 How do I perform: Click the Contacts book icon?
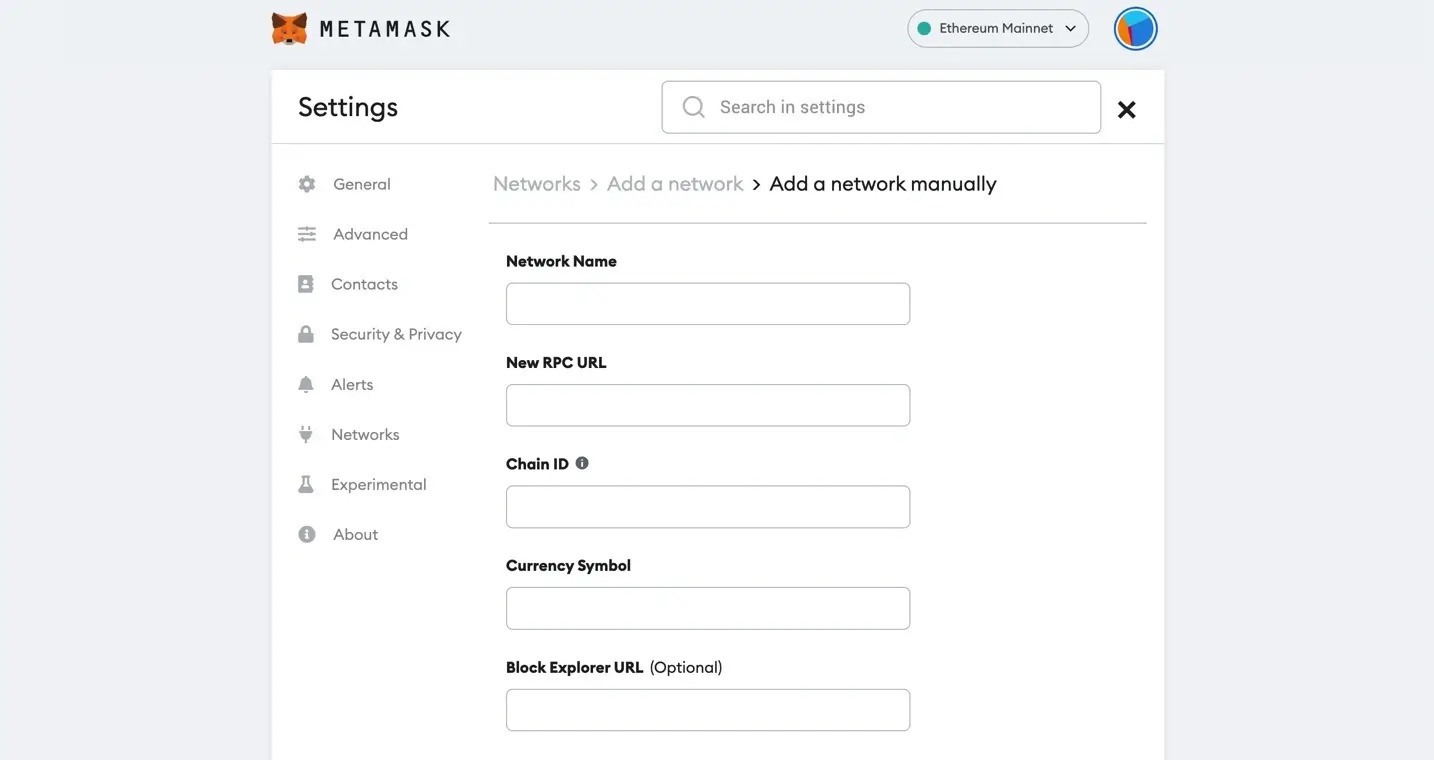pos(306,284)
